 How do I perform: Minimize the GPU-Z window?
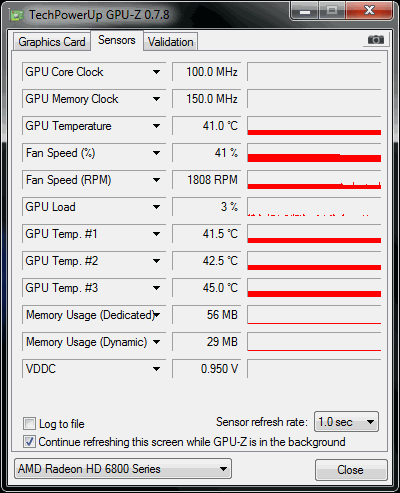[x=304, y=11]
